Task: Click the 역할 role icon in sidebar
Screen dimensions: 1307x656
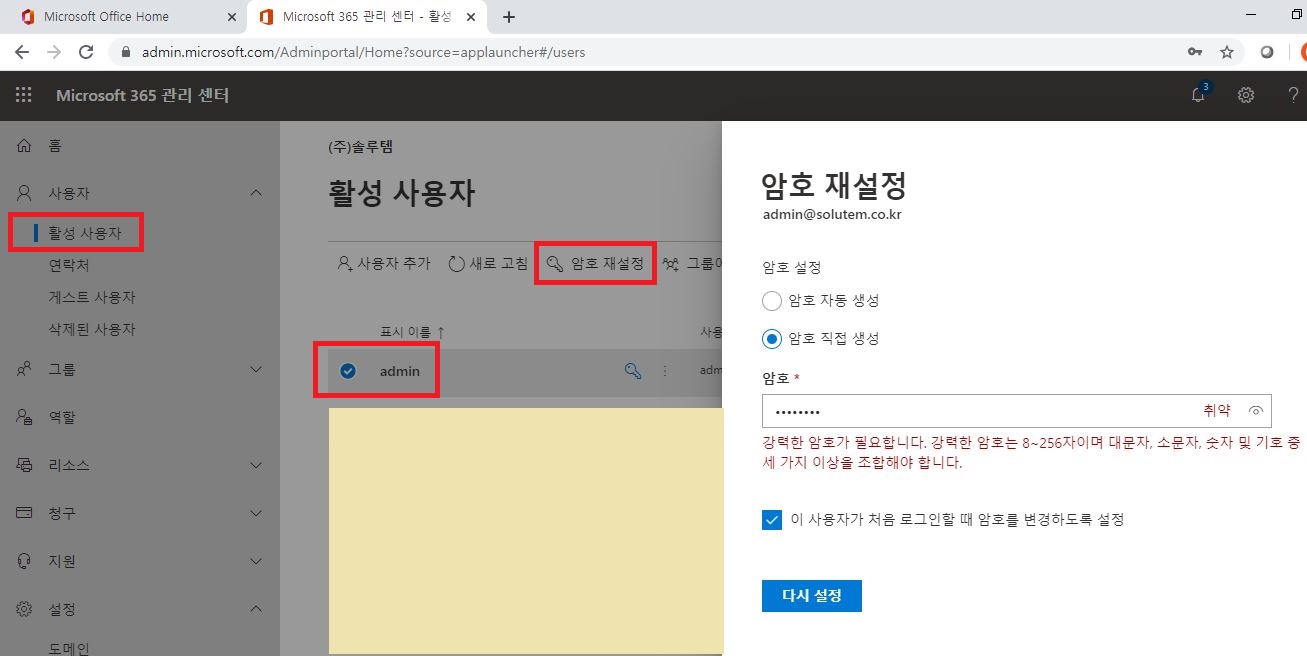Action: [x=25, y=418]
